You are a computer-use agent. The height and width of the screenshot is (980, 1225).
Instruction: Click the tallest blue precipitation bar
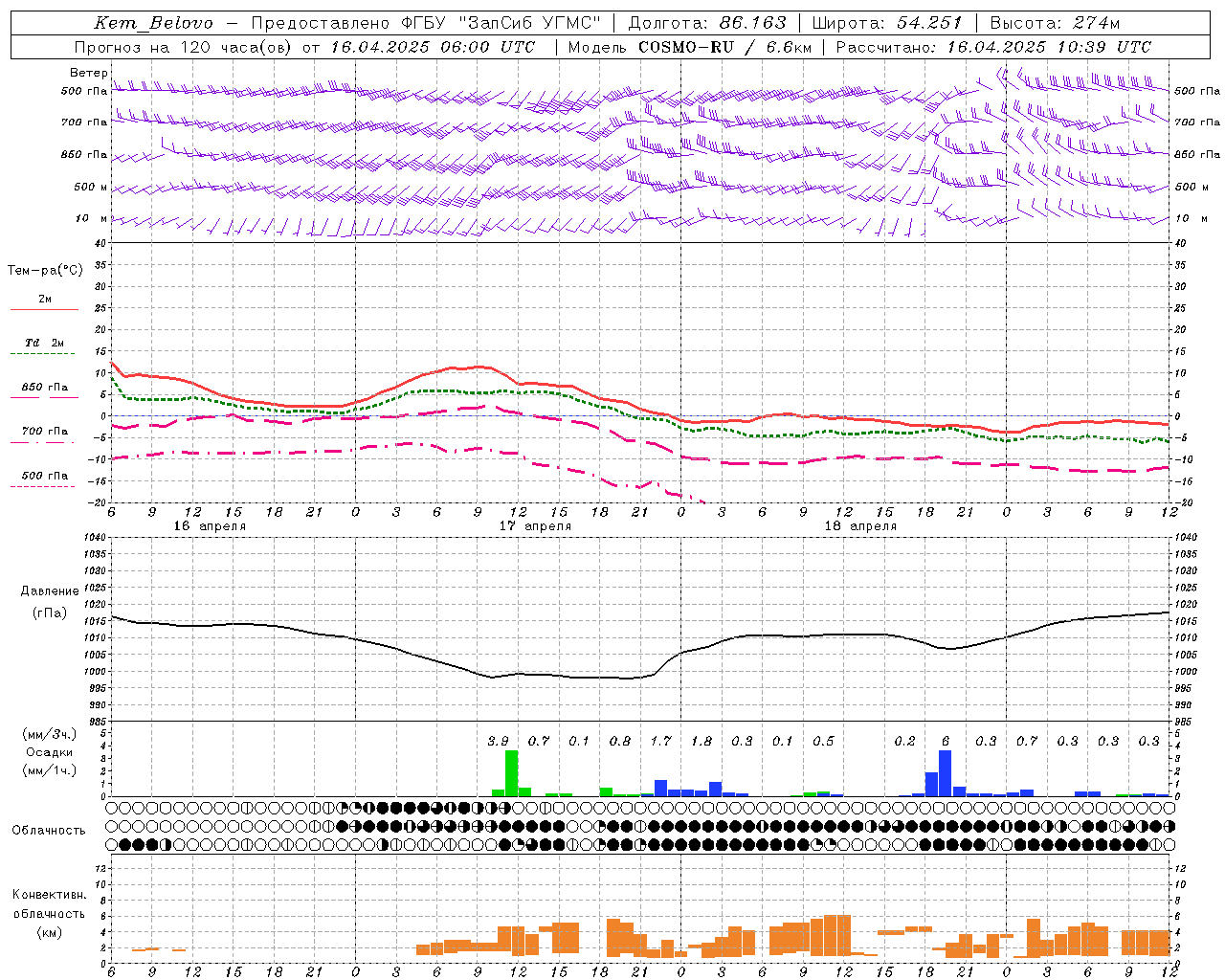pyautogui.click(x=946, y=773)
